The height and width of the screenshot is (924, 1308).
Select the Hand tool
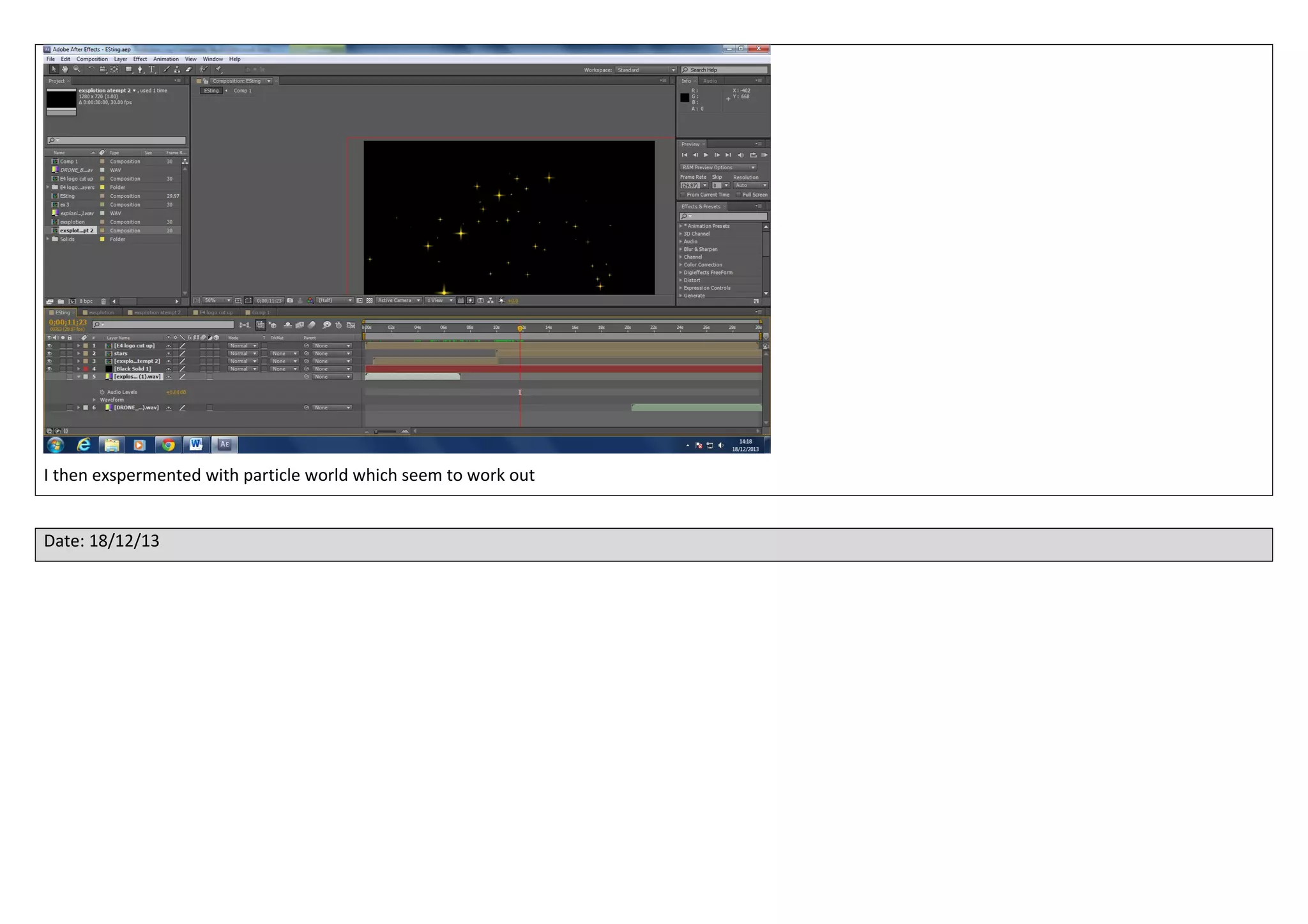pos(65,70)
